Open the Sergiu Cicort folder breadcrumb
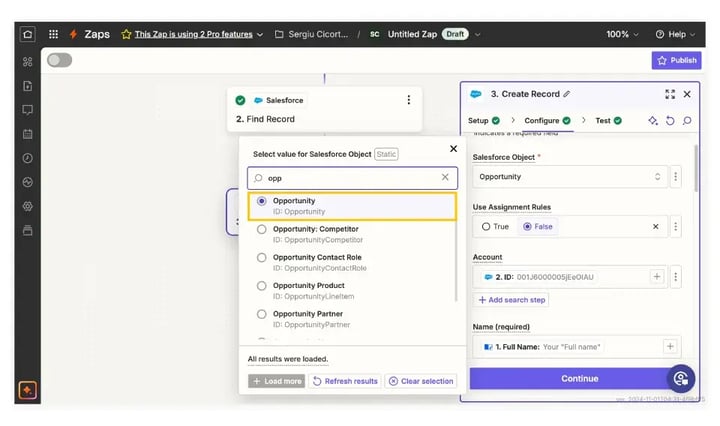 point(311,34)
